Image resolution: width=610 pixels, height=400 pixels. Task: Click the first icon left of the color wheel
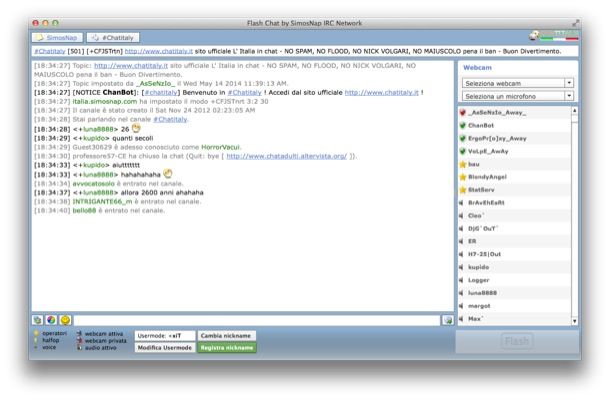click(37, 320)
